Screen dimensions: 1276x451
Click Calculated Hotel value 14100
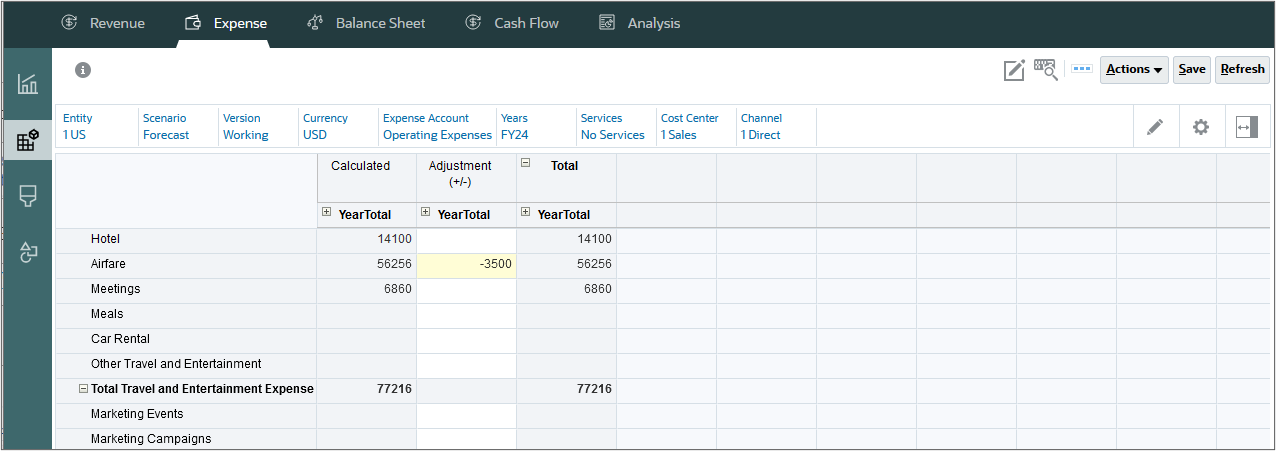pyautogui.click(x=367, y=240)
